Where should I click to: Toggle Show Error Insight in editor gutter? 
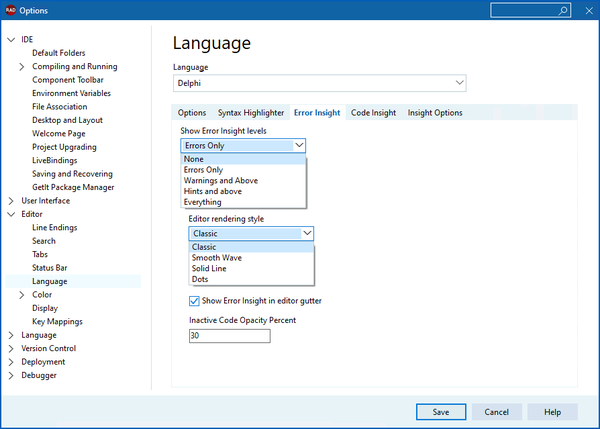pos(194,301)
